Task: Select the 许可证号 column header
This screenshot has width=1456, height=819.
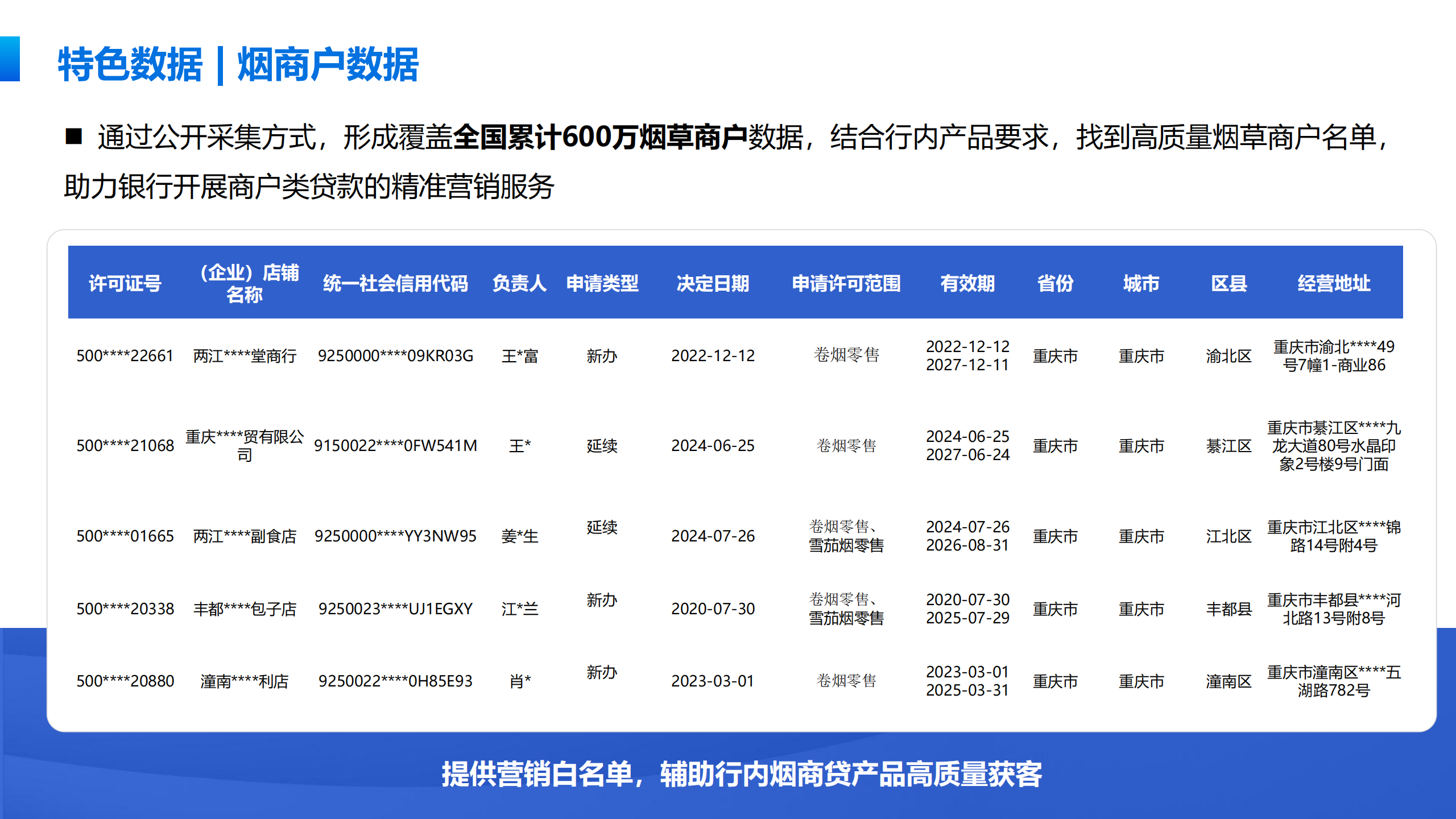Action: [x=125, y=283]
